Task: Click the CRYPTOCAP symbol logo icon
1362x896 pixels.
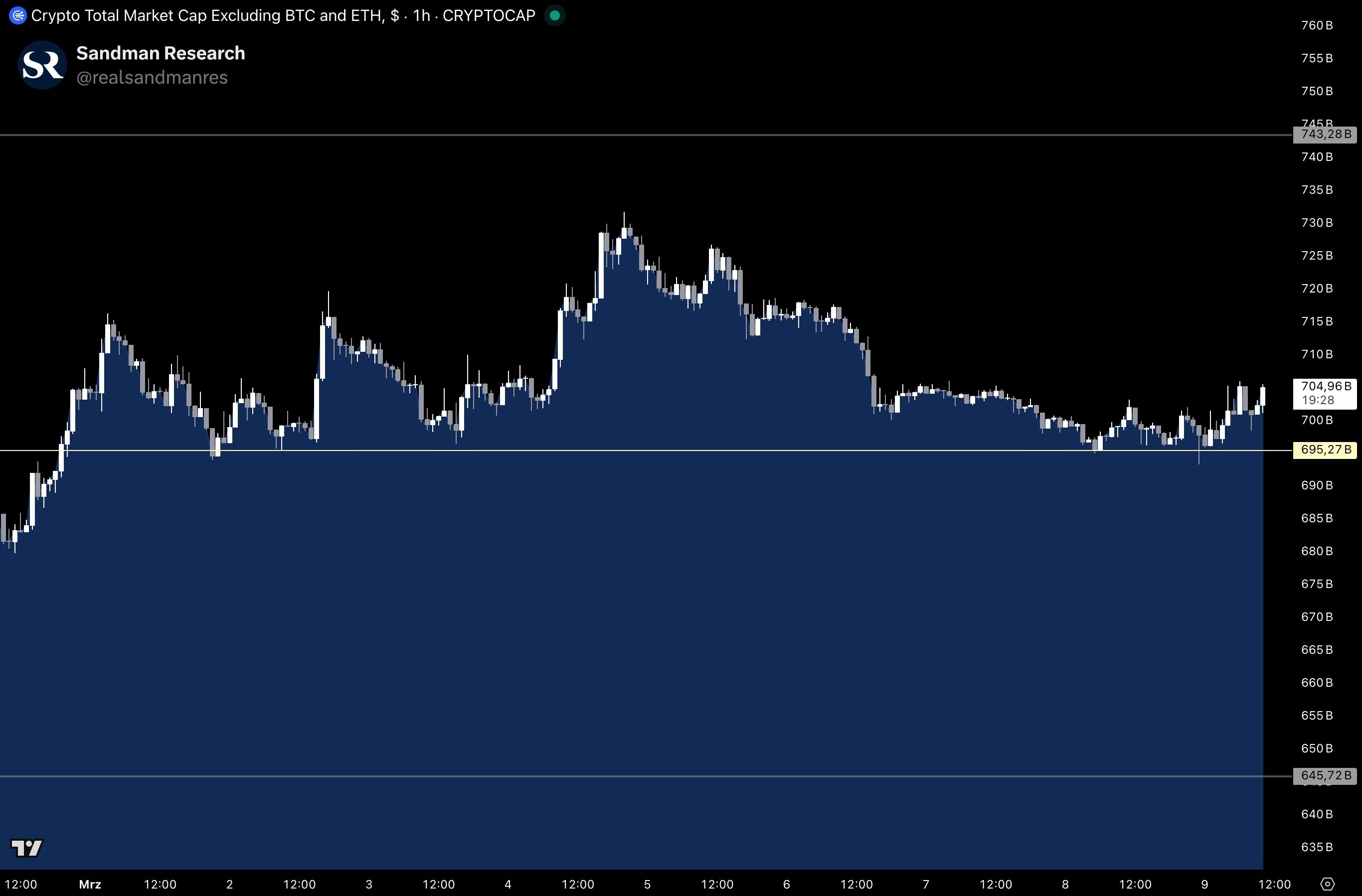Action: coord(18,15)
